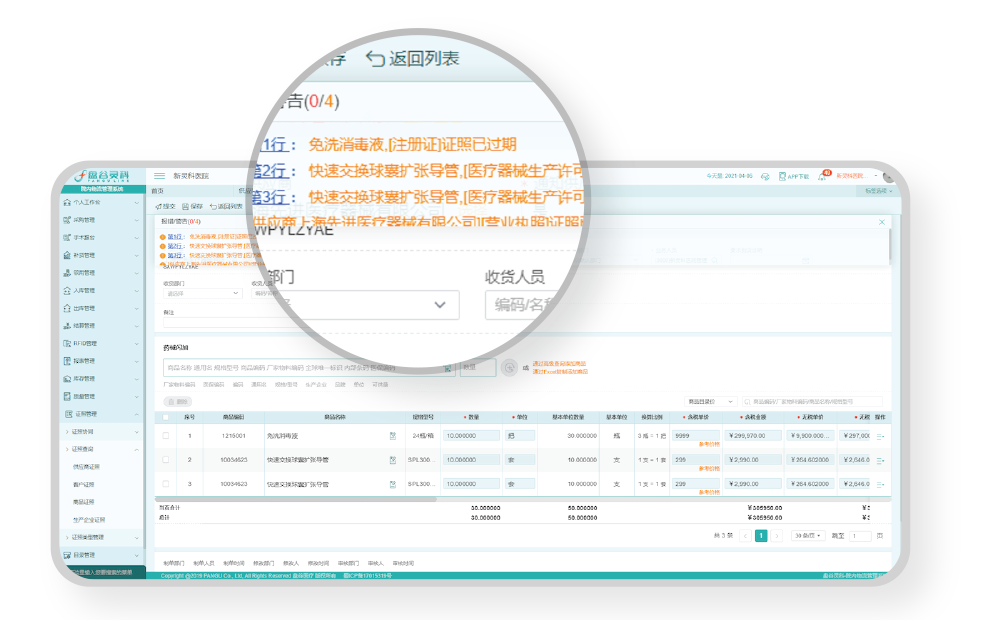Open the 30条/页 page size dropdown
The width and height of the screenshot is (1000, 620).
[808, 536]
